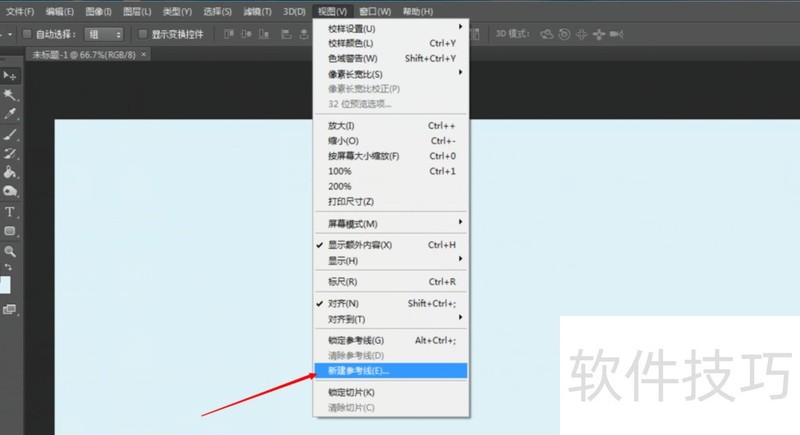
Task: Choose 200% zoom menu item
Action: click(x=391, y=186)
